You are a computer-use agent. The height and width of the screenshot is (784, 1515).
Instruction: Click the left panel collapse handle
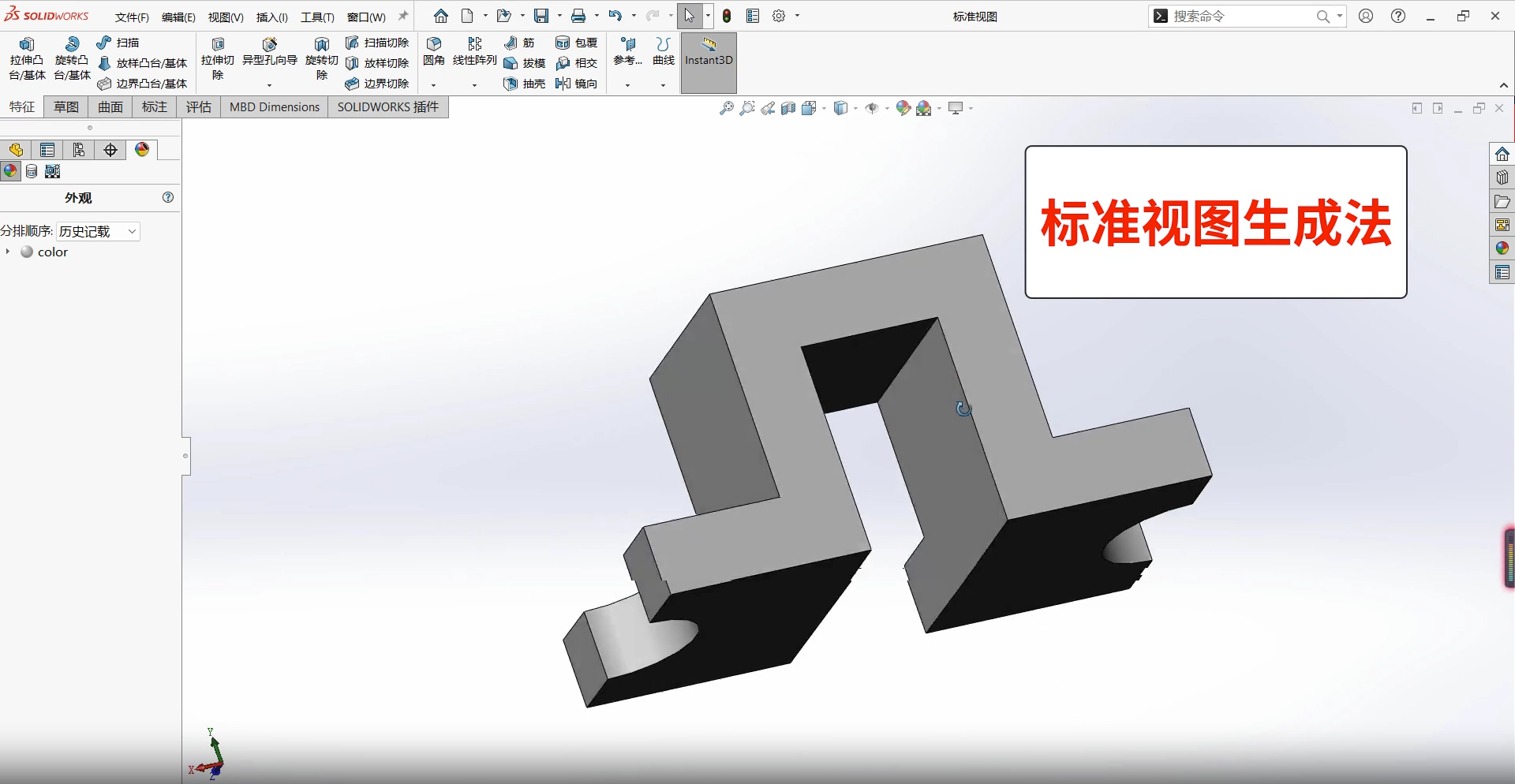pos(185,456)
